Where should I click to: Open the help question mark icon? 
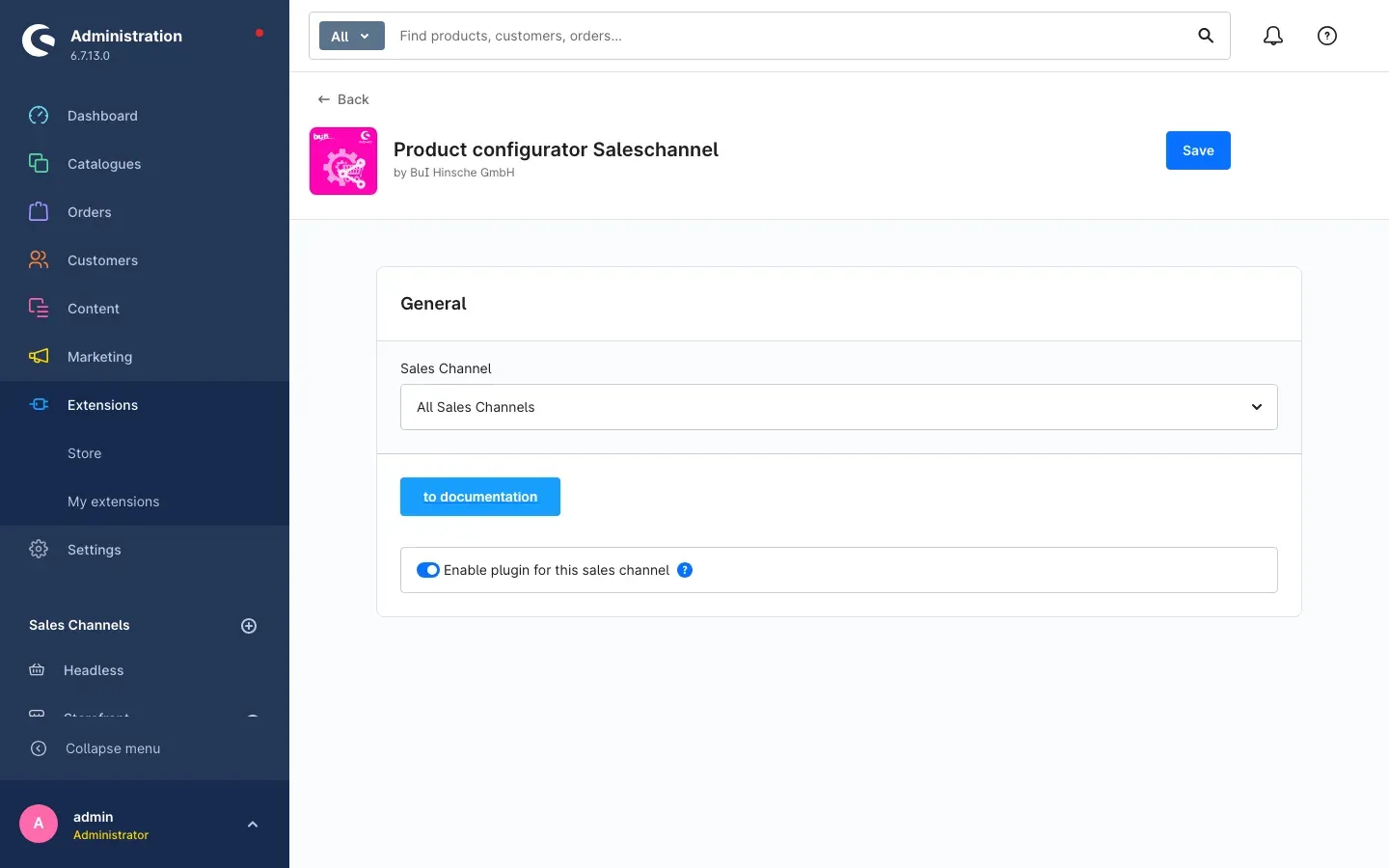pyautogui.click(x=1327, y=36)
